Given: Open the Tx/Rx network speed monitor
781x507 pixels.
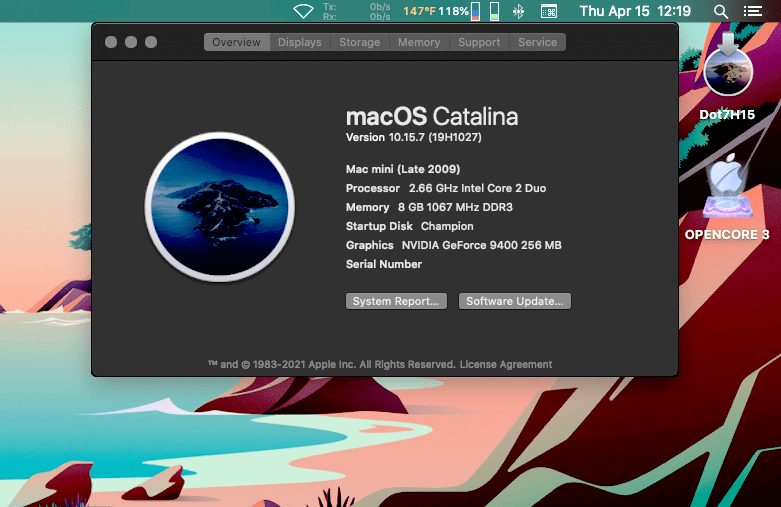Looking at the screenshot, I should coord(357,11).
